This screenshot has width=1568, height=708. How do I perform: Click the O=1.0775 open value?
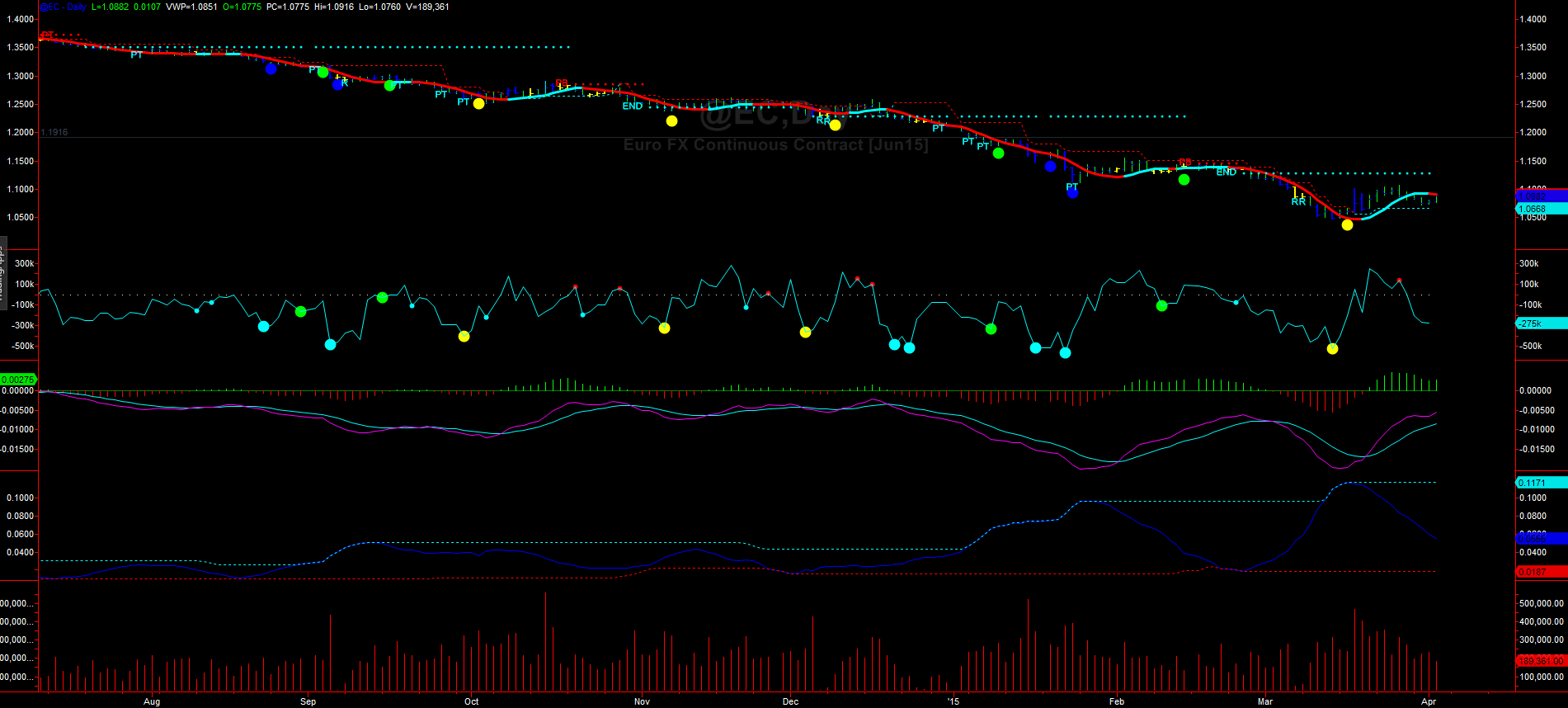pyautogui.click(x=242, y=7)
